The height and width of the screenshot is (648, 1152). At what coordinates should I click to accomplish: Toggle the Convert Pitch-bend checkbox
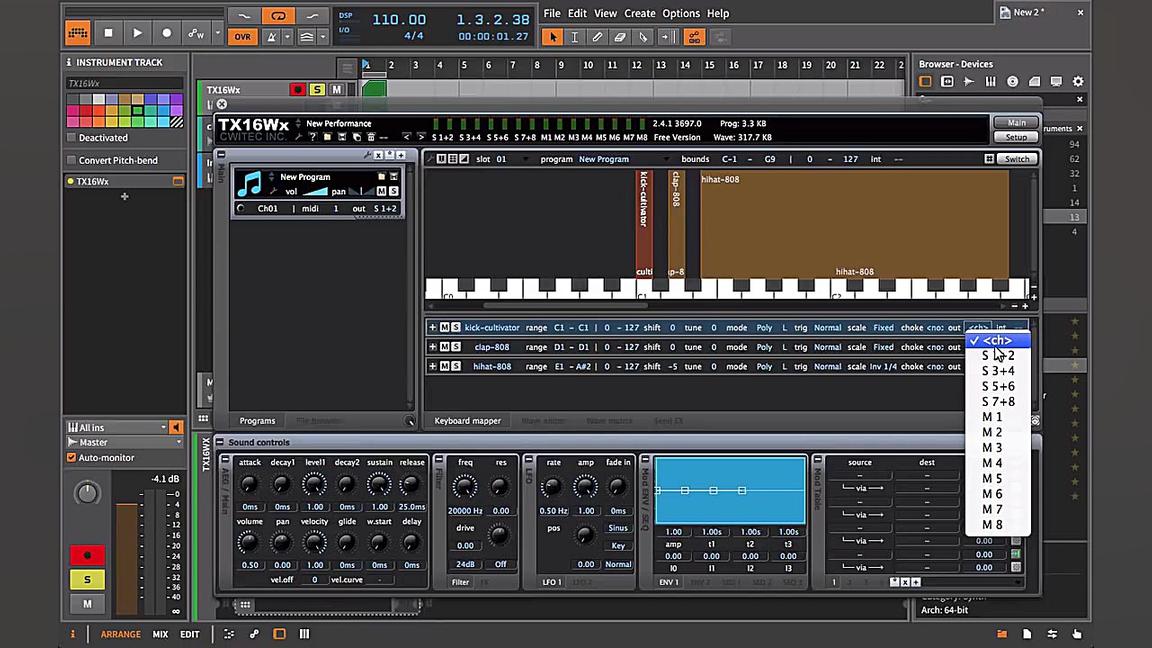pyautogui.click(x=71, y=160)
